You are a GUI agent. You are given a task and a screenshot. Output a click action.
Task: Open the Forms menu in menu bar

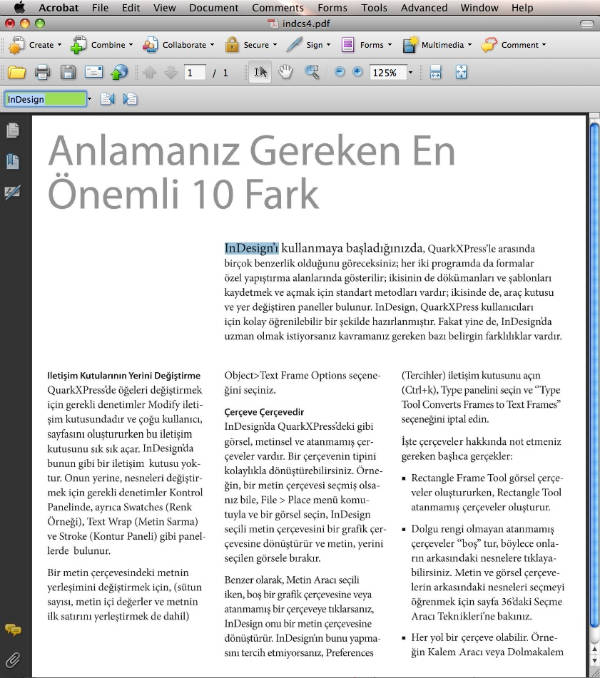pyautogui.click(x=332, y=8)
